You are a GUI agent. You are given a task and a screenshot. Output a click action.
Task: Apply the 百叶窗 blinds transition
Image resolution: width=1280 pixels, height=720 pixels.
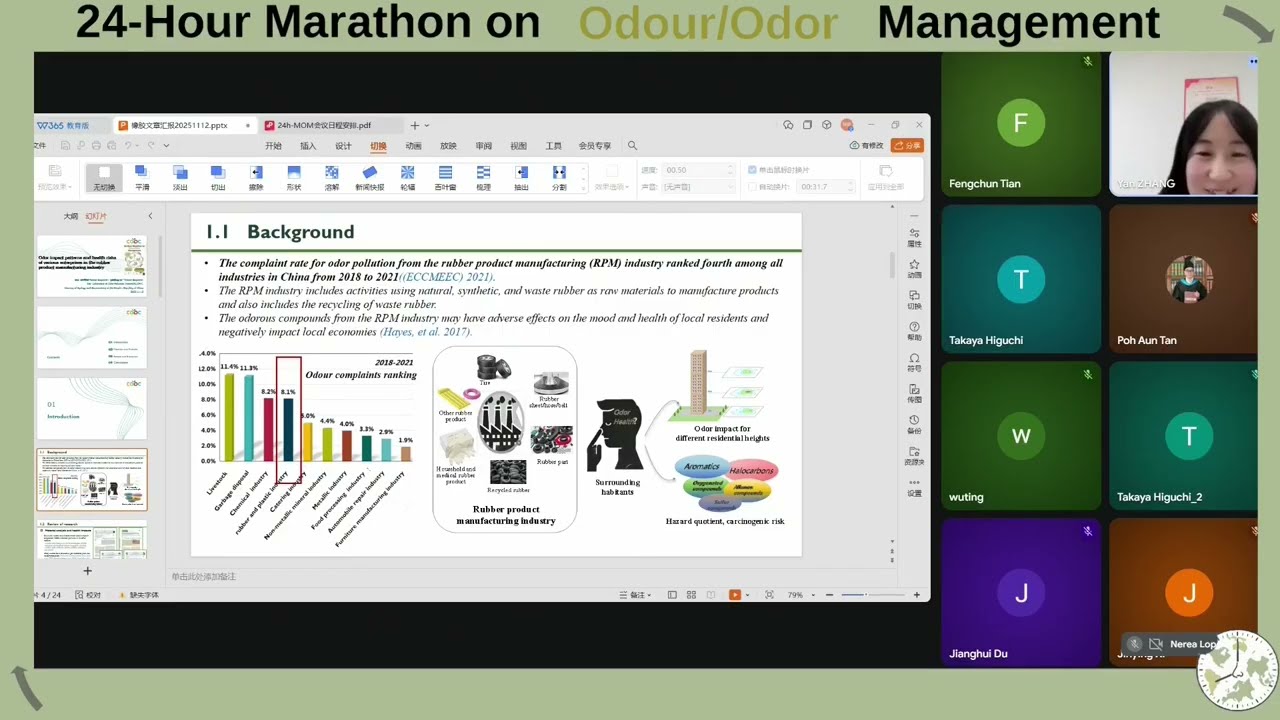tap(445, 178)
